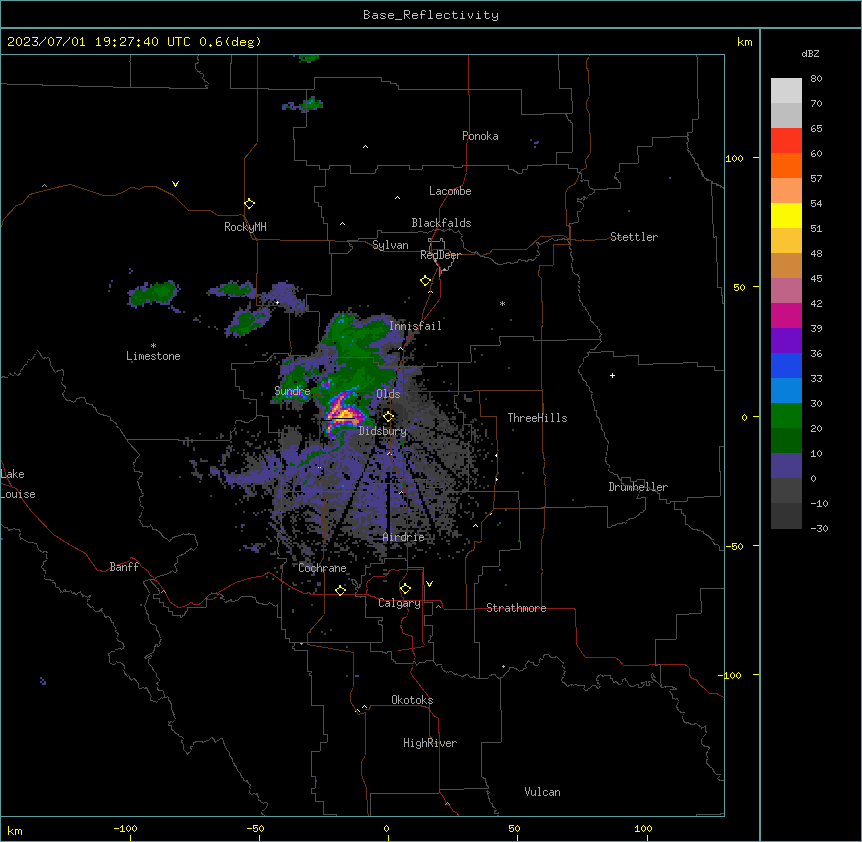The image size is (862, 842).
Task: Click the 0 tick on the bottom axis
Action: click(386, 828)
